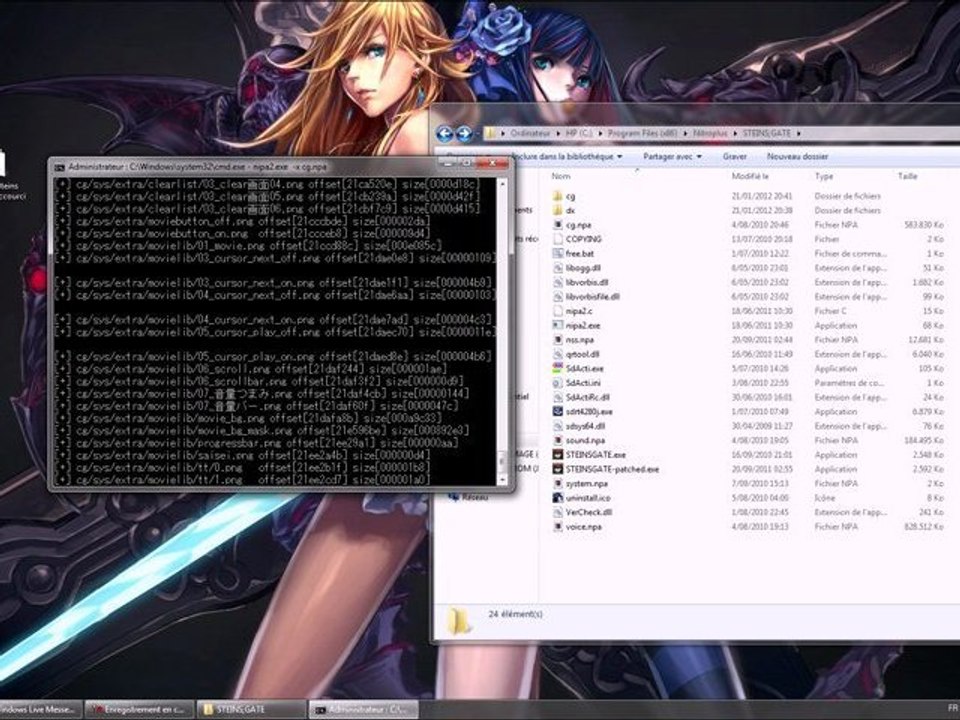960x720 pixels.
Task: Sort files by the Nom column header
Action: (x=561, y=176)
